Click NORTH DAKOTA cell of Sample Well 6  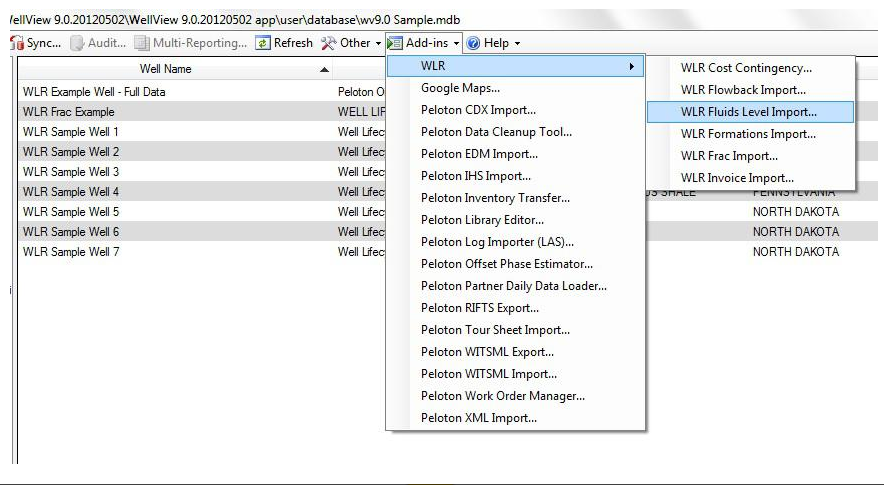pyautogui.click(x=796, y=232)
